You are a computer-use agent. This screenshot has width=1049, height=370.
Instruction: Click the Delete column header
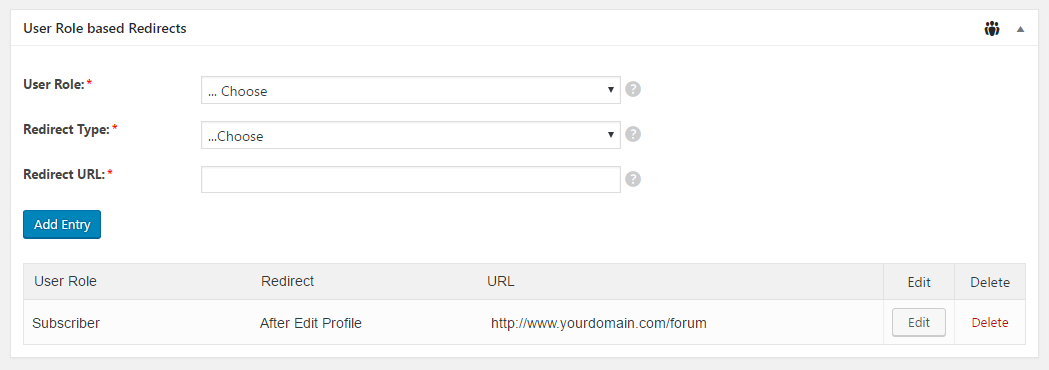[990, 282]
